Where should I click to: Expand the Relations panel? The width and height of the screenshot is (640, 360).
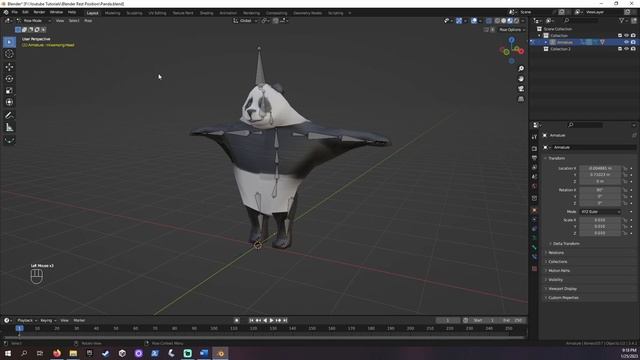tap(556, 253)
